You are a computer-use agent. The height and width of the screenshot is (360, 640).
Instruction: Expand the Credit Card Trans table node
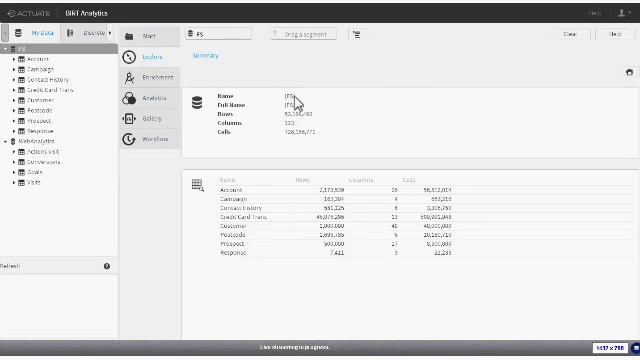pos(14,90)
